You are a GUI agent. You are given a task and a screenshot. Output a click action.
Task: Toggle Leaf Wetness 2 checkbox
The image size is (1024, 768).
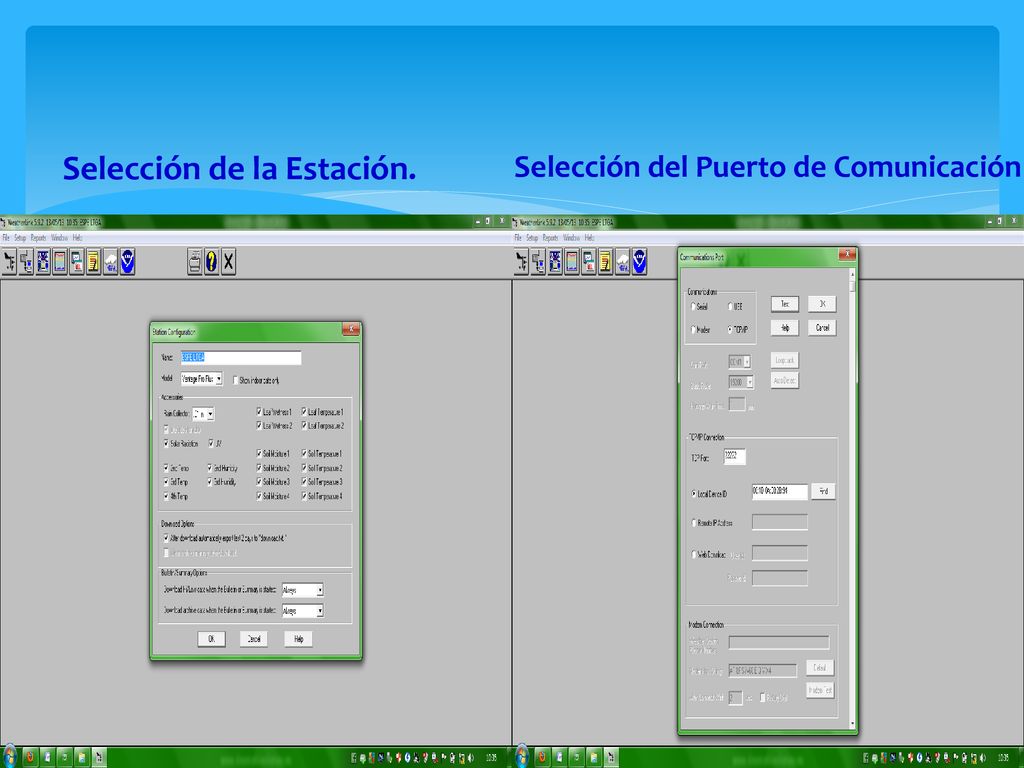[x=259, y=425]
